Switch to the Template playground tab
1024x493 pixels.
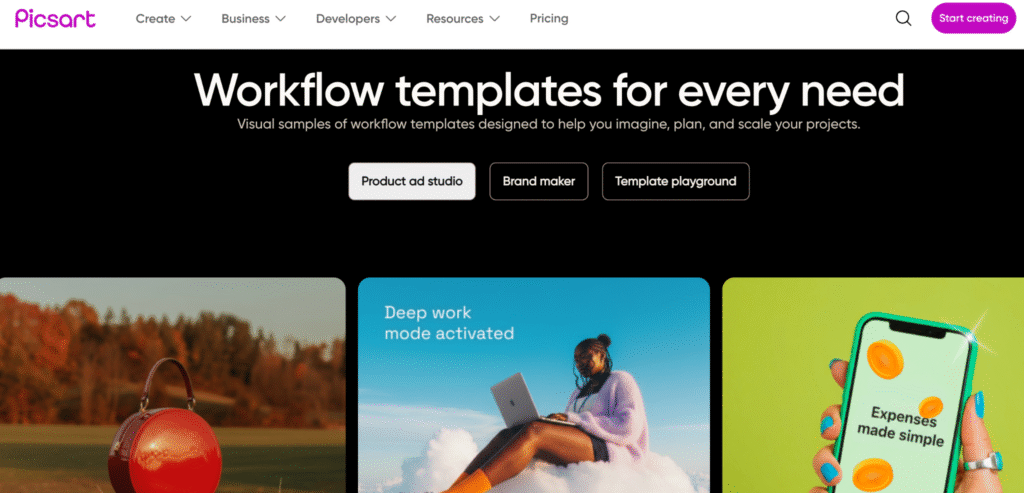[675, 181]
